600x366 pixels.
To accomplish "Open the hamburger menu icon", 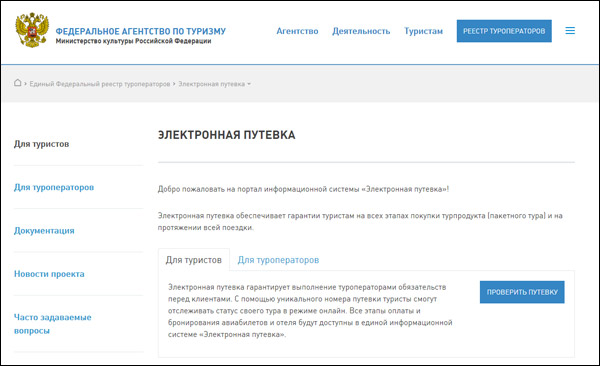I will (570, 31).
